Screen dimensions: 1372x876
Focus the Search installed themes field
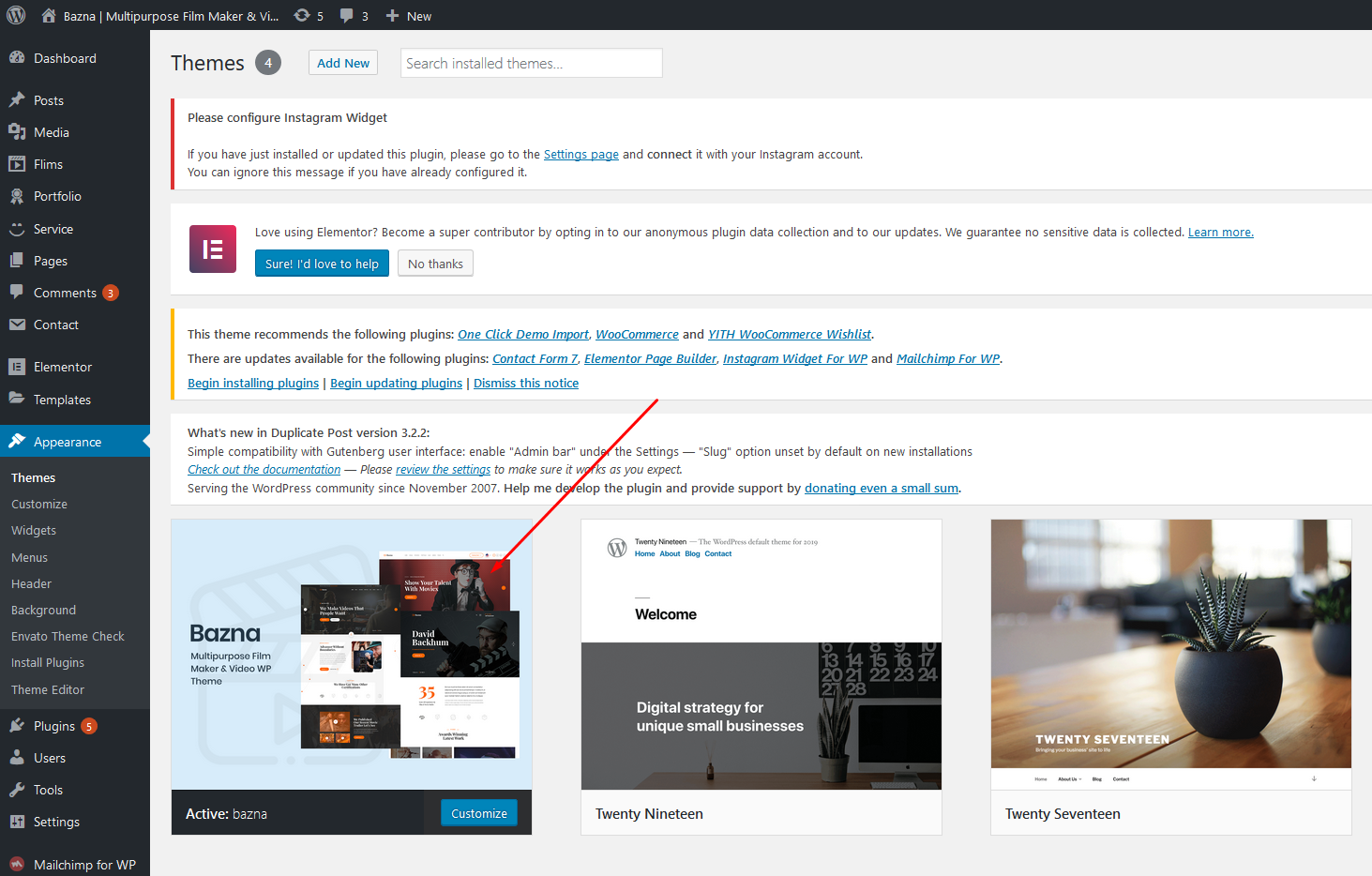click(531, 63)
